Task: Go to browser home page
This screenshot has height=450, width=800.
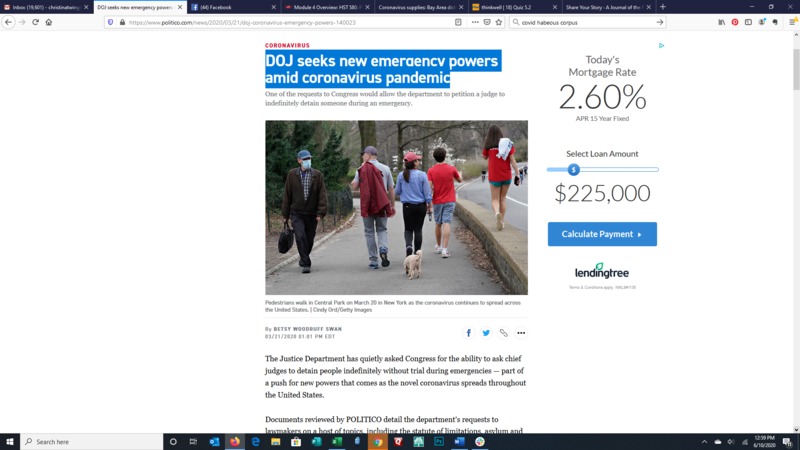Action: coord(49,22)
